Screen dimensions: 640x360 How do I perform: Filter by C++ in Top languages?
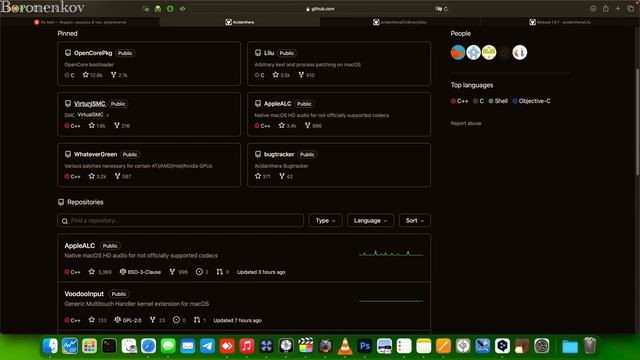tap(460, 101)
